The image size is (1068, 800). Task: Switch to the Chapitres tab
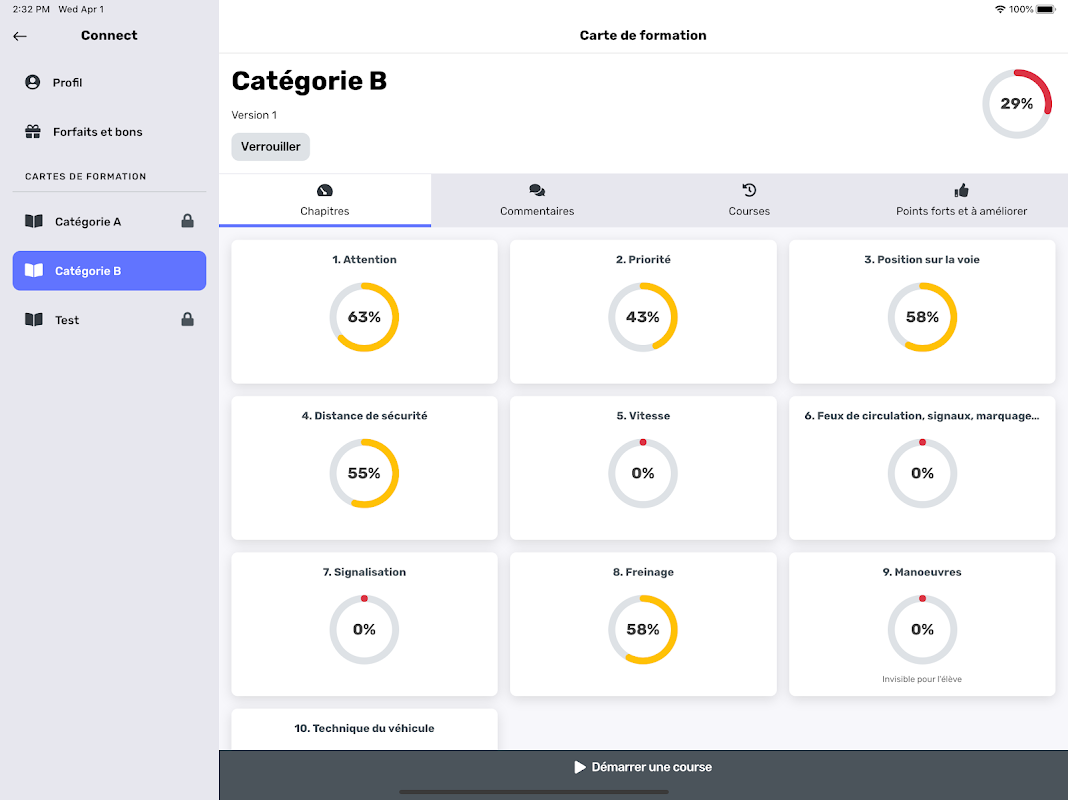(325, 200)
